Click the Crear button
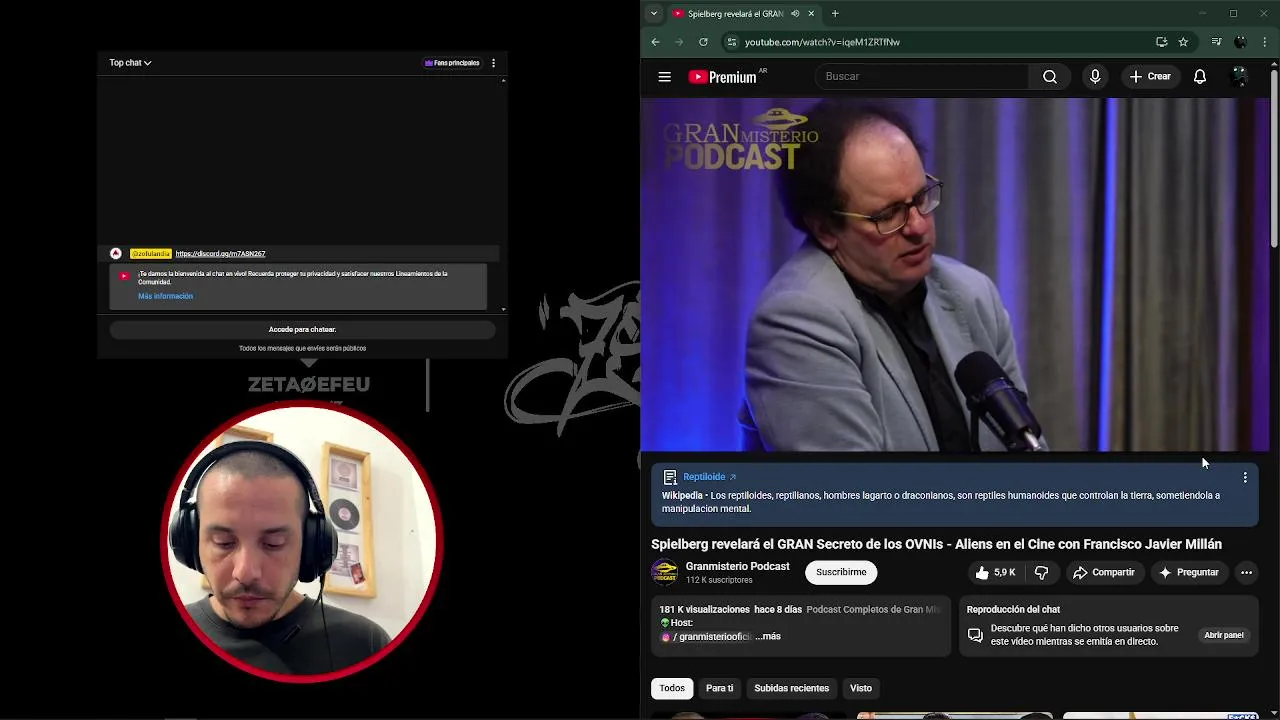The width and height of the screenshot is (1280, 720). 1150,76
